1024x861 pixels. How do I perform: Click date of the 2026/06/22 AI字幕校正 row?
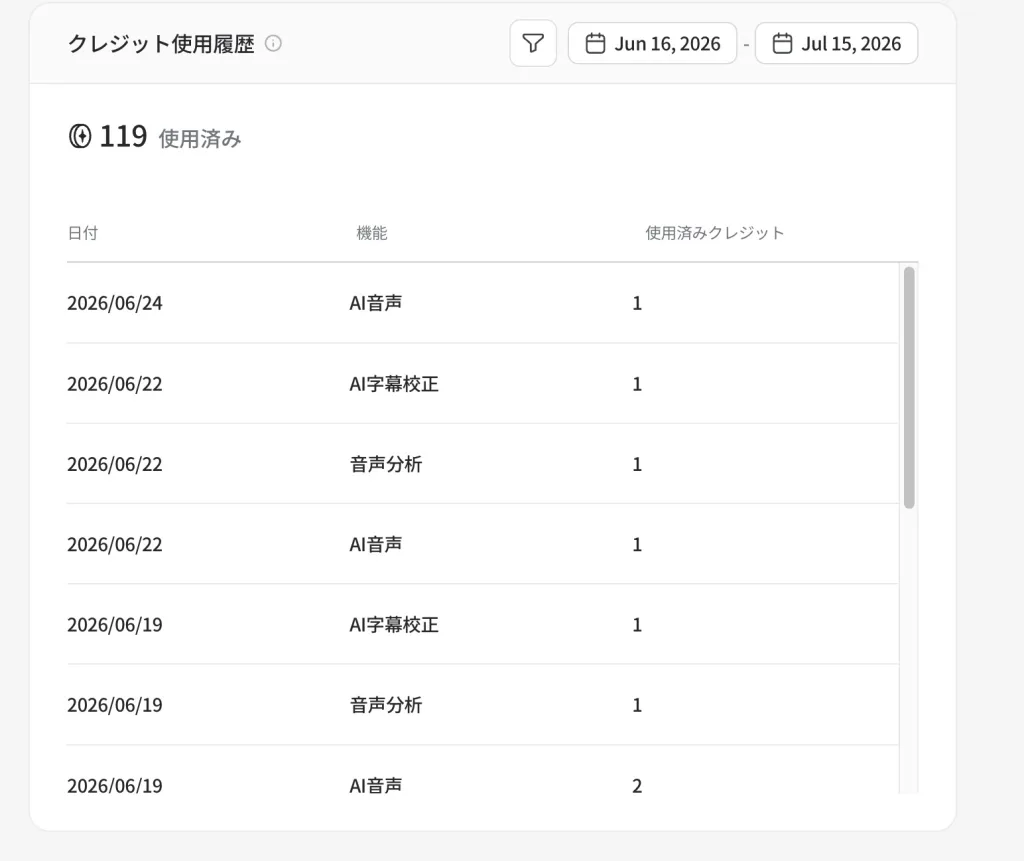pos(115,384)
